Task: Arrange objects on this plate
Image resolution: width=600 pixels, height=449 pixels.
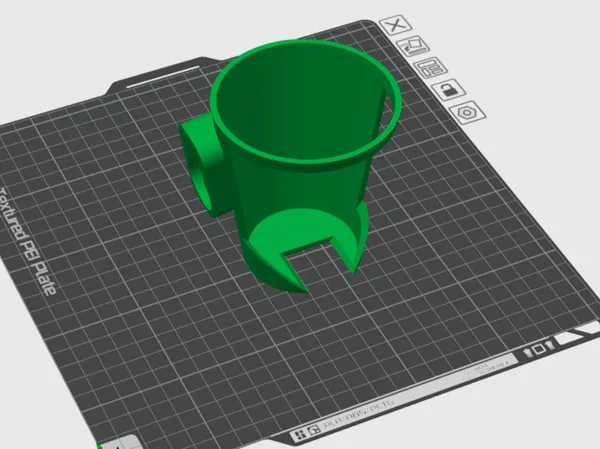Action: 431,68
